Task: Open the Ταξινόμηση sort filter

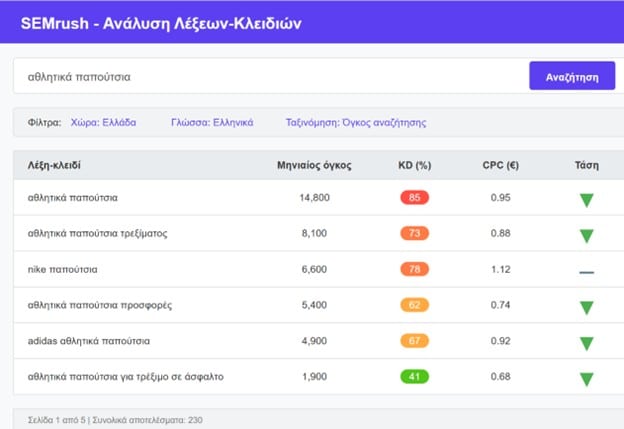Action: 355,123
